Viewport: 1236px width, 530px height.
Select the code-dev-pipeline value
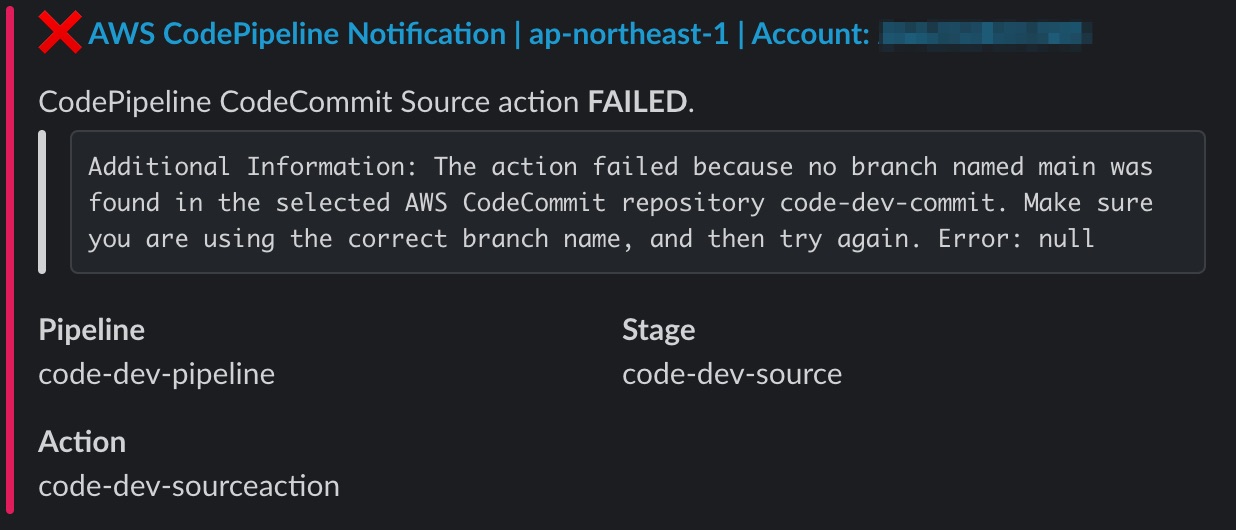coord(157,375)
